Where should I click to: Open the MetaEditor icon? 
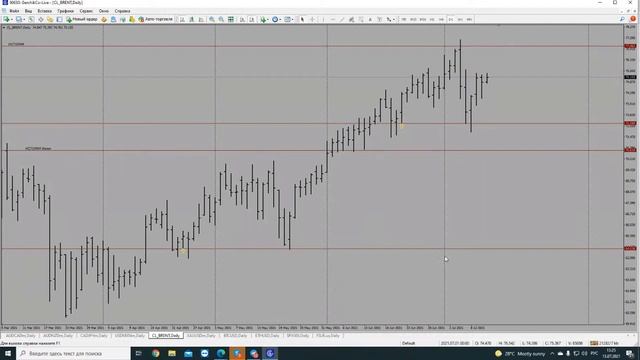pyautogui.click(x=104, y=19)
